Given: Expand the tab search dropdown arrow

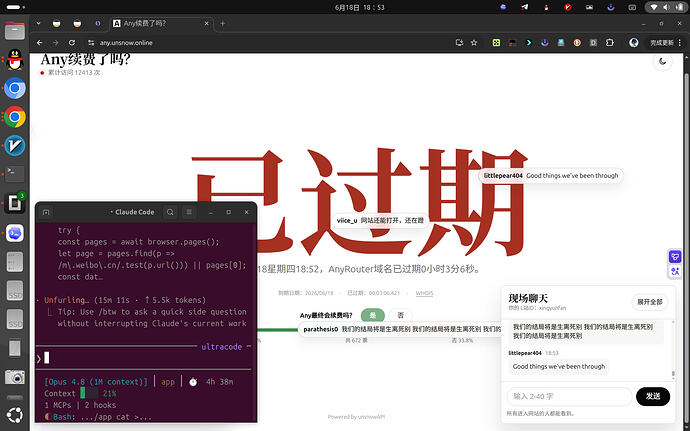Looking at the screenshot, I should (39, 23).
